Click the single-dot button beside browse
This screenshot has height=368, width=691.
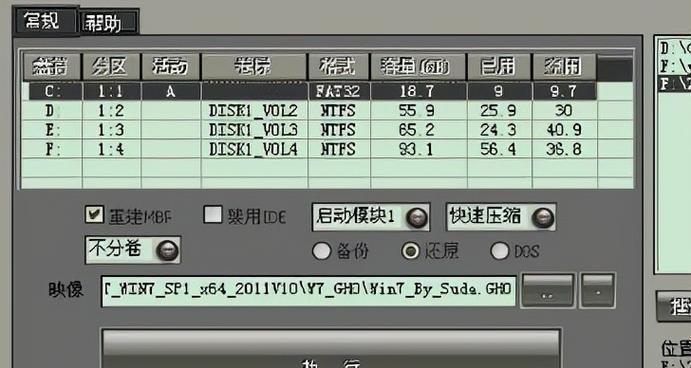[598, 290]
